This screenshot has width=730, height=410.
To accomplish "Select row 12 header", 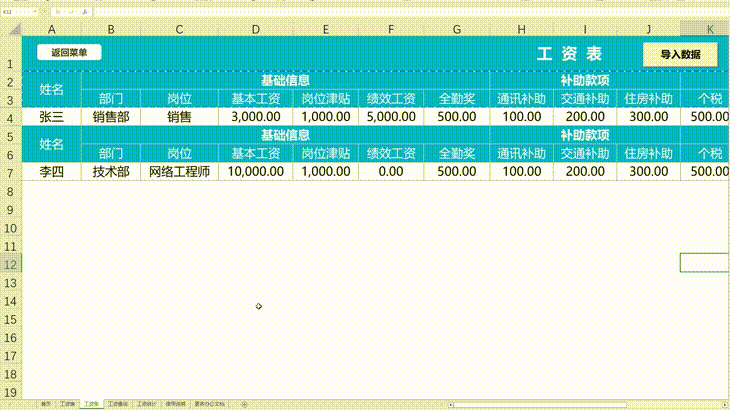I will click(10, 263).
